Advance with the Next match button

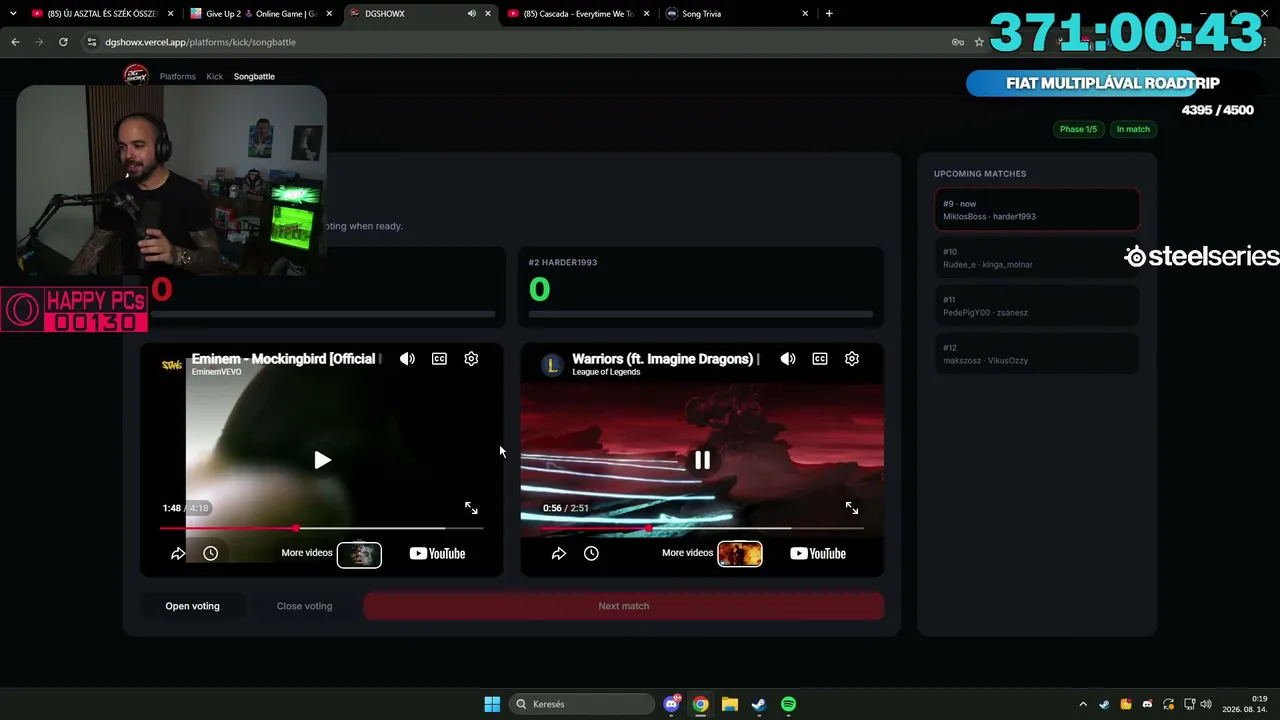pos(624,606)
